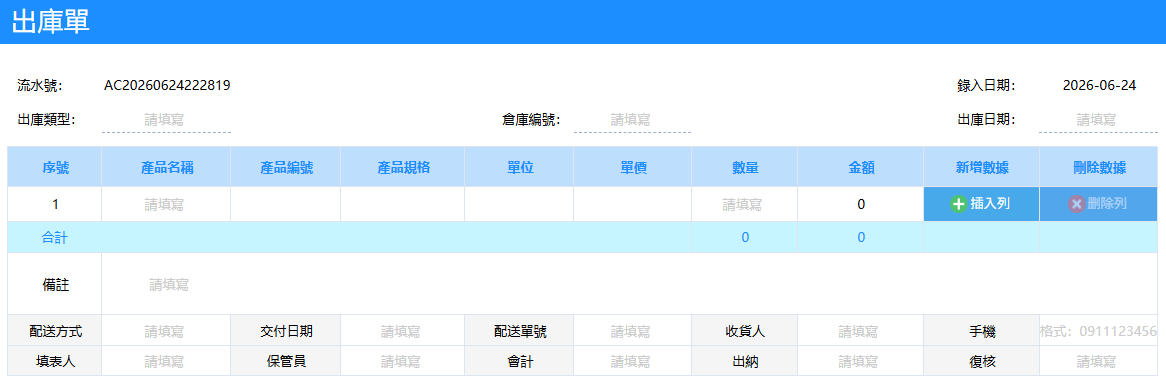The height and width of the screenshot is (389, 1166).
Task: Click the 單位 column header
Action: tap(519, 167)
